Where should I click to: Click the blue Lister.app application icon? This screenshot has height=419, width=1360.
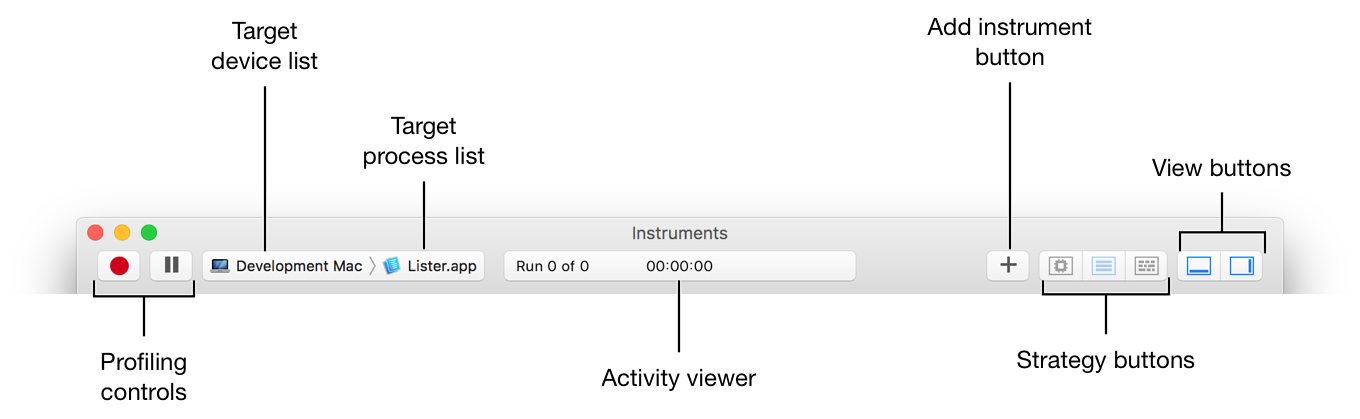pyautogui.click(x=392, y=266)
